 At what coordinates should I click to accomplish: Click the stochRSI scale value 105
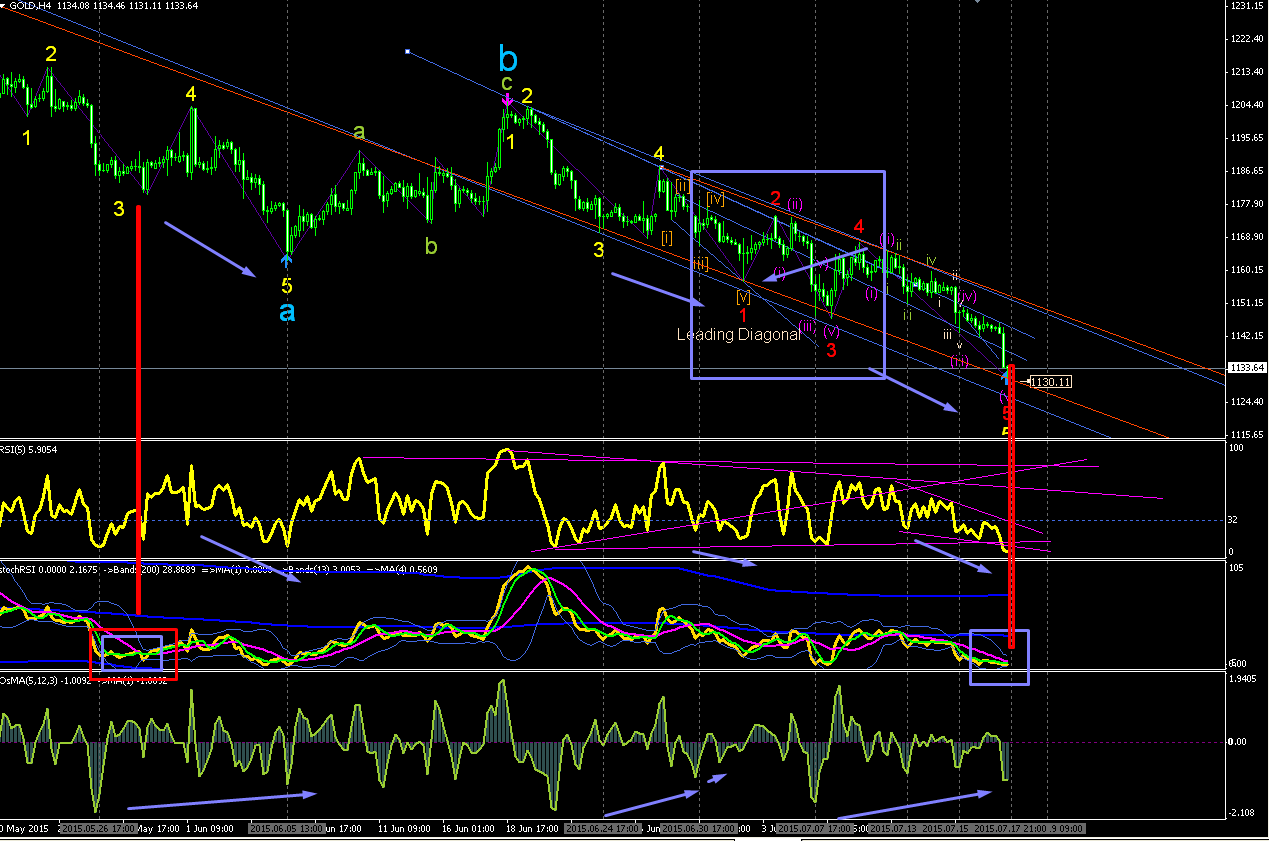tap(1237, 568)
